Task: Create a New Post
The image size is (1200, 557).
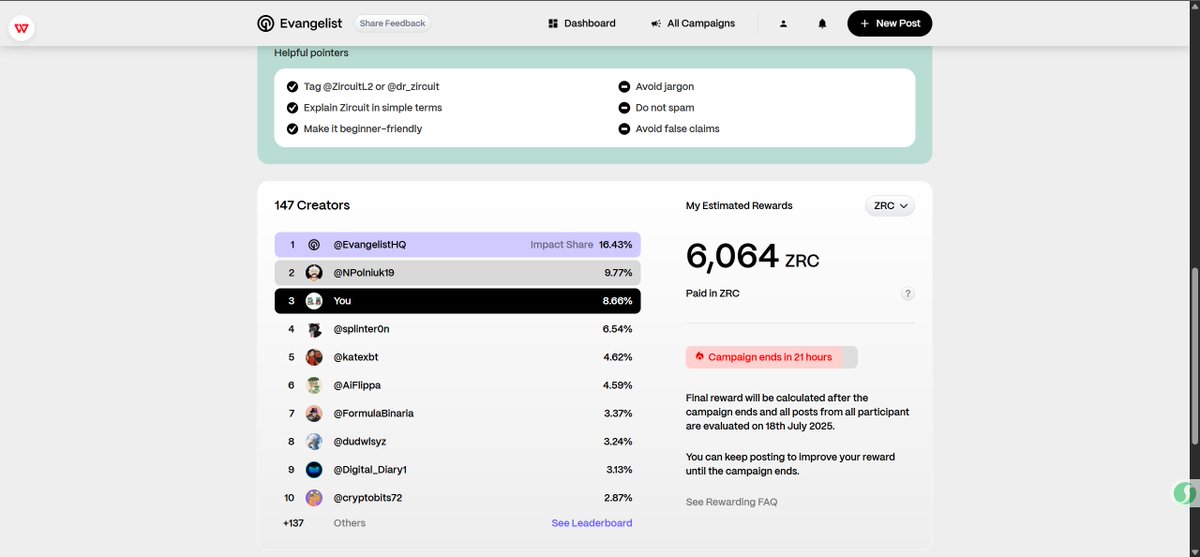Action: pyautogui.click(x=890, y=23)
